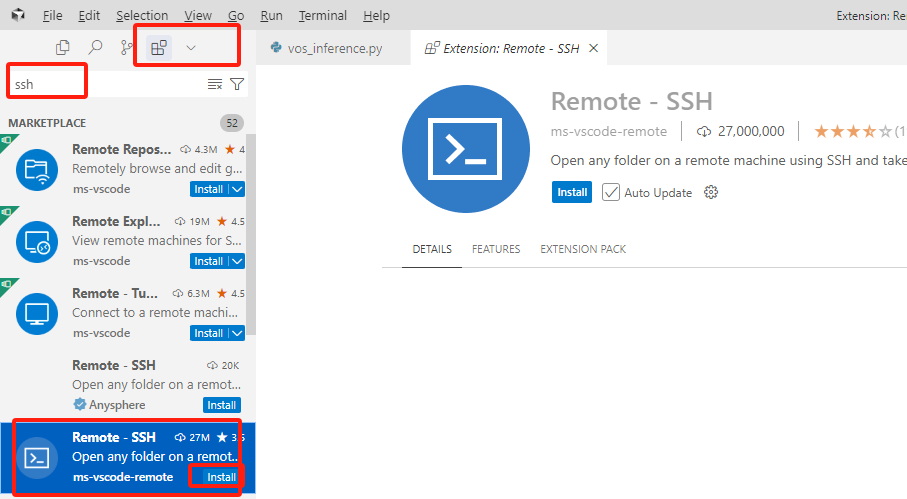Open the Run menu
Viewport: 907px width, 499px height.
click(271, 16)
